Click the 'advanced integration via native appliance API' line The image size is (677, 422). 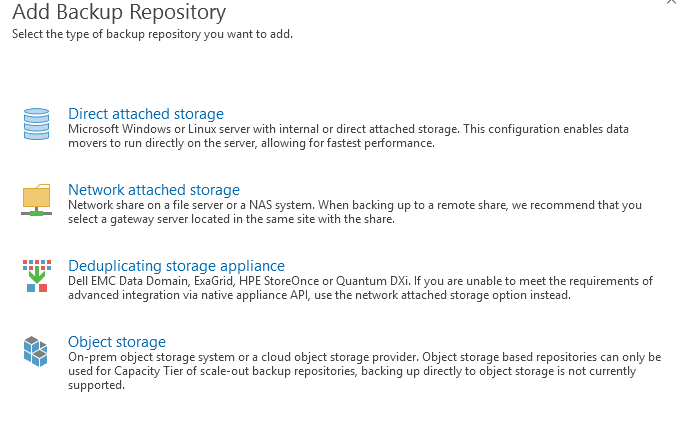coord(320,295)
